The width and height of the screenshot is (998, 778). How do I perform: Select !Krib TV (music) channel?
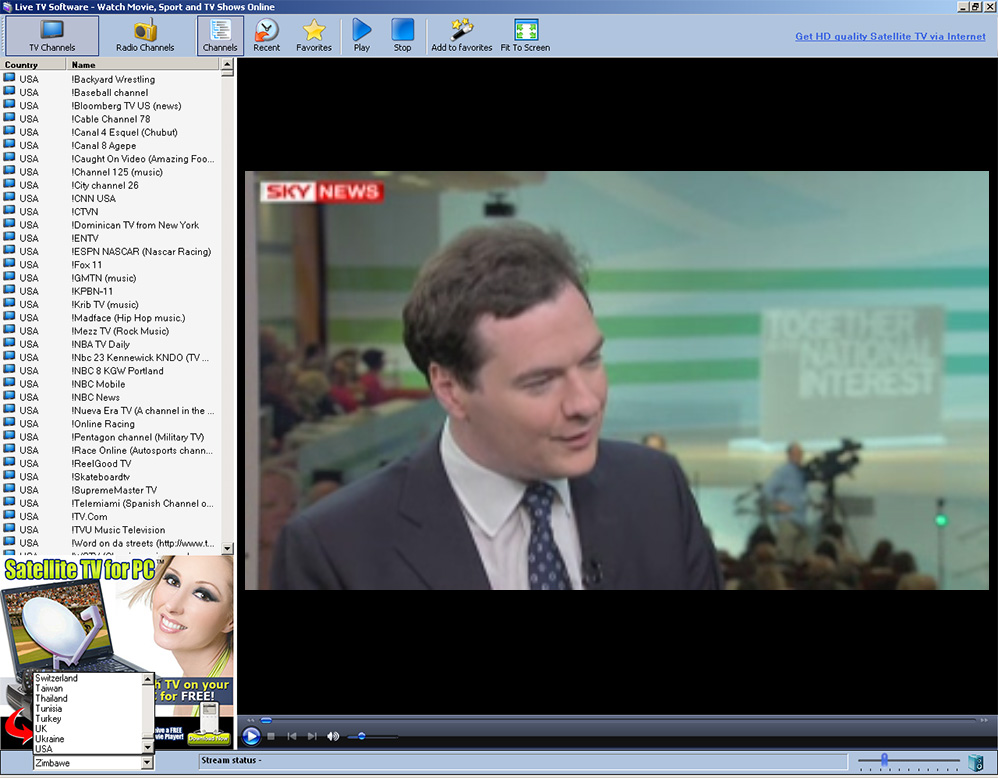(105, 304)
